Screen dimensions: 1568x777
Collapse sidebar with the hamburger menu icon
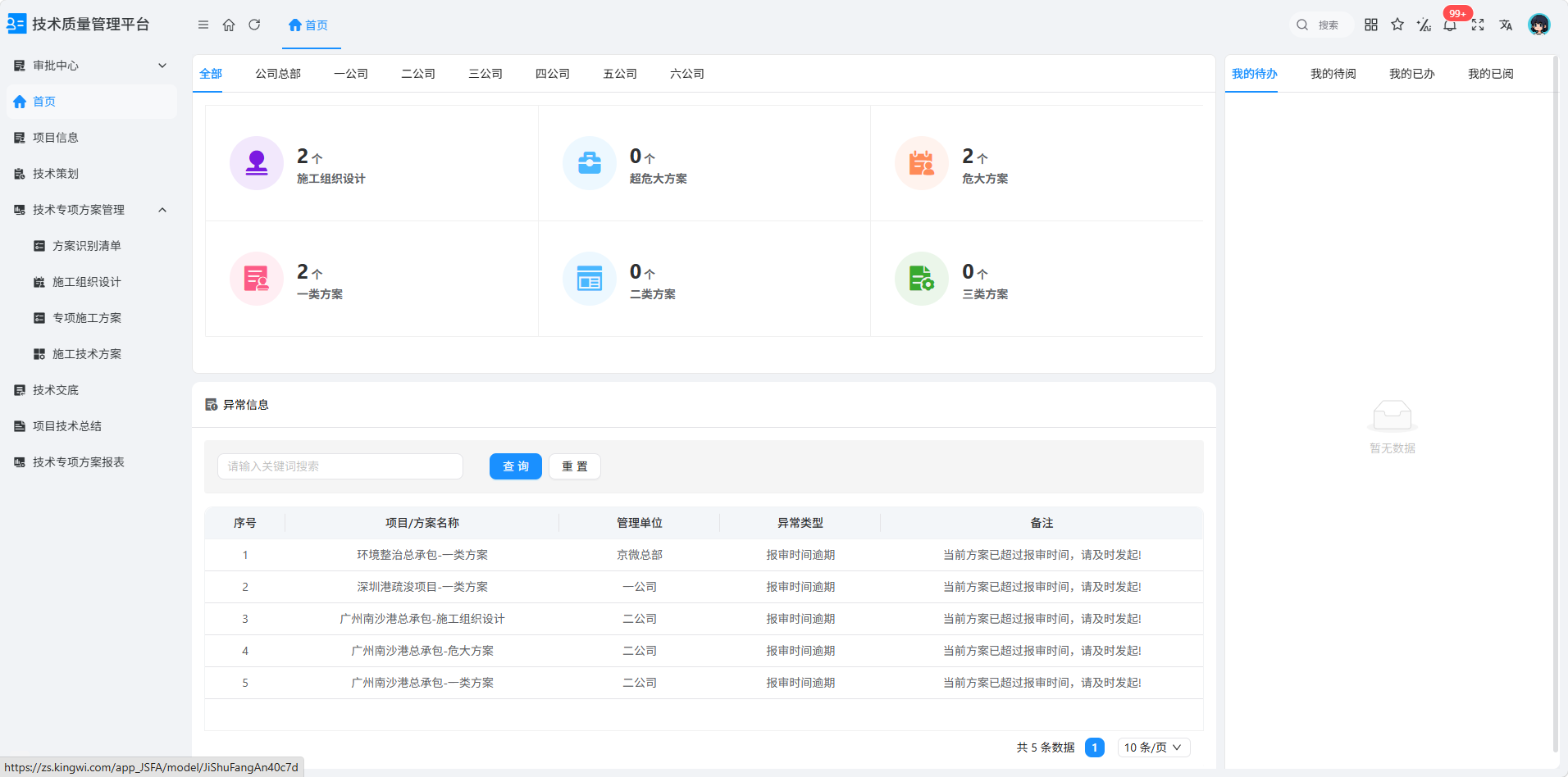pyautogui.click(x=203, y=25)
